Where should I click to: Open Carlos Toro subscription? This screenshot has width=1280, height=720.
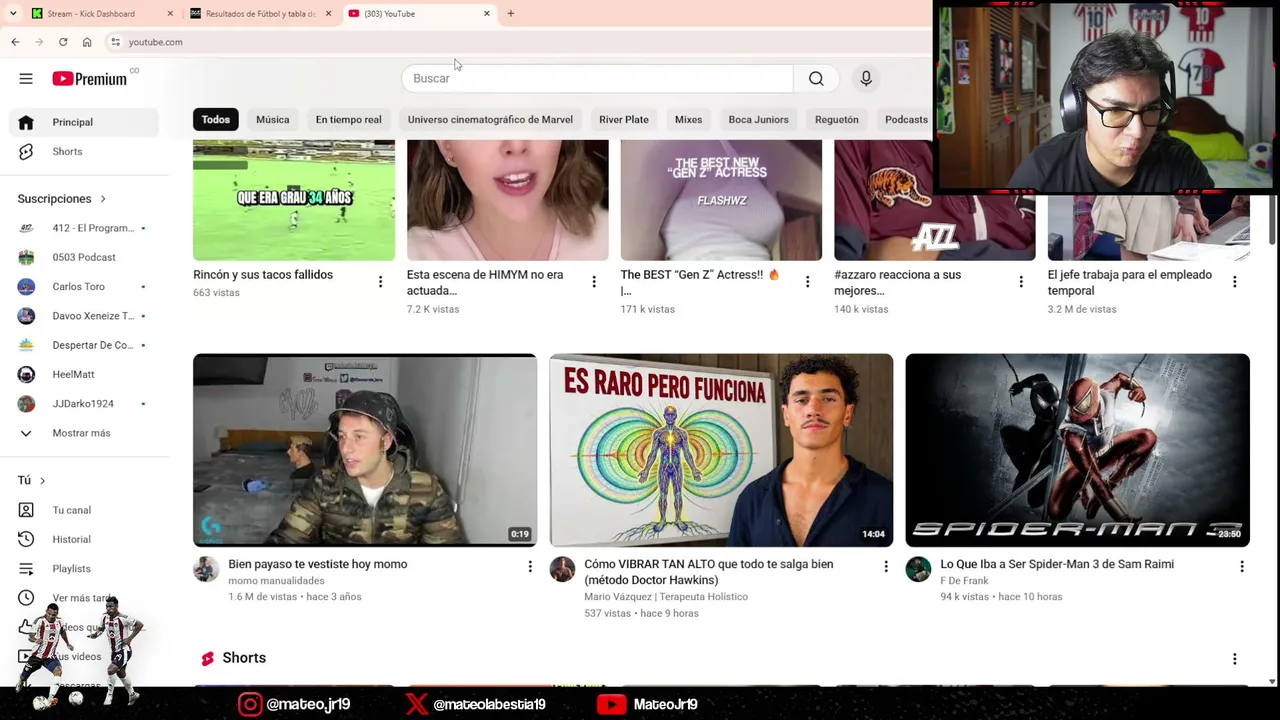(85, 286)
